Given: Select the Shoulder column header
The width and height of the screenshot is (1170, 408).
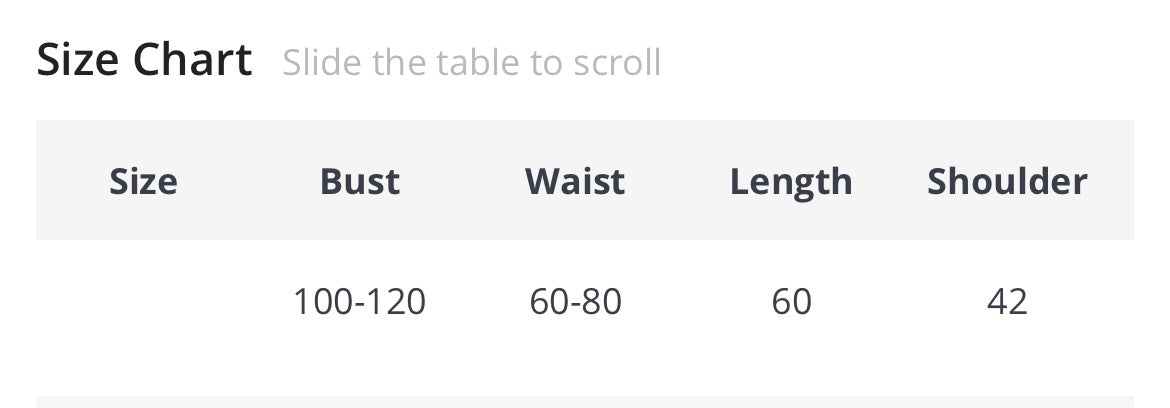Looking at the screenshot, I should click(1007, 181).
